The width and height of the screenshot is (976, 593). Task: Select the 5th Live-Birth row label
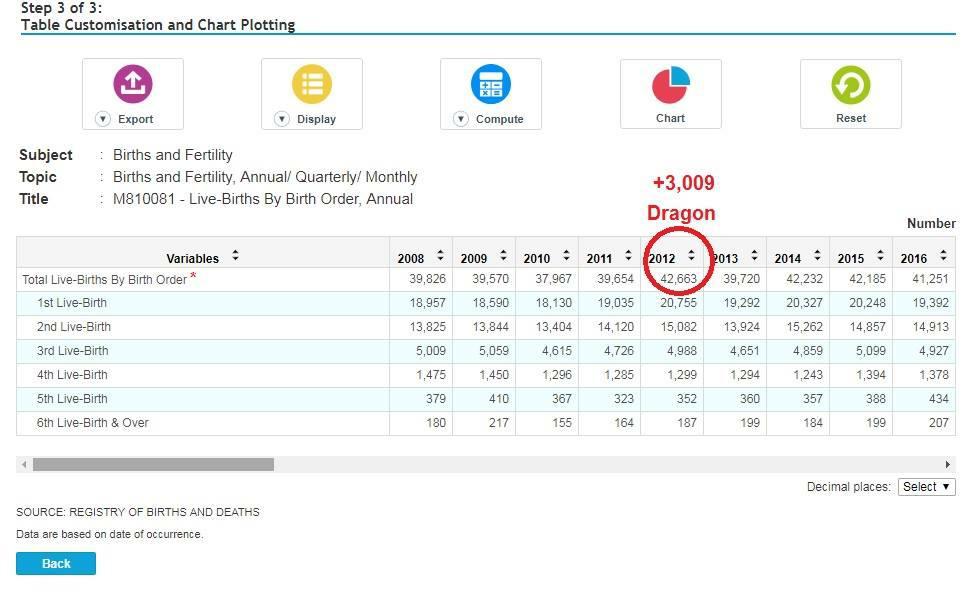pos(72,399)
